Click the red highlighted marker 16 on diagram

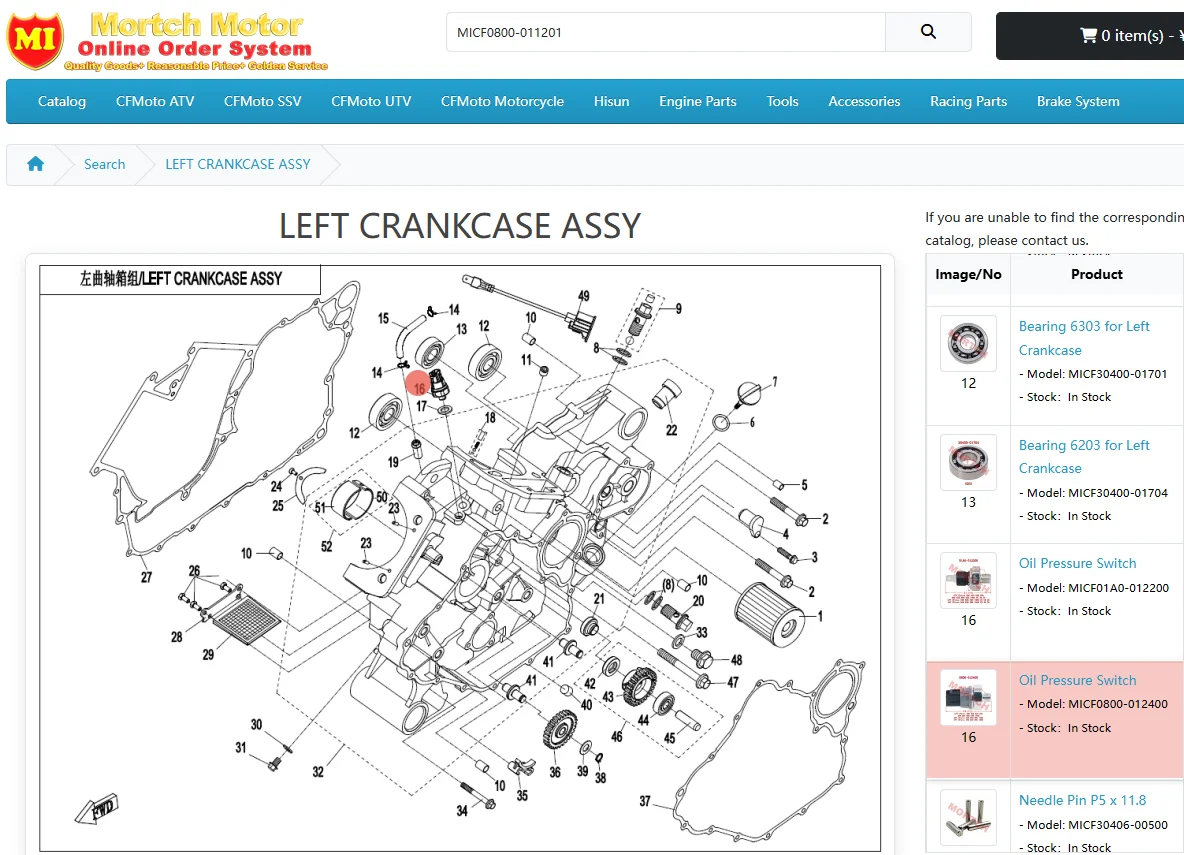419,385
